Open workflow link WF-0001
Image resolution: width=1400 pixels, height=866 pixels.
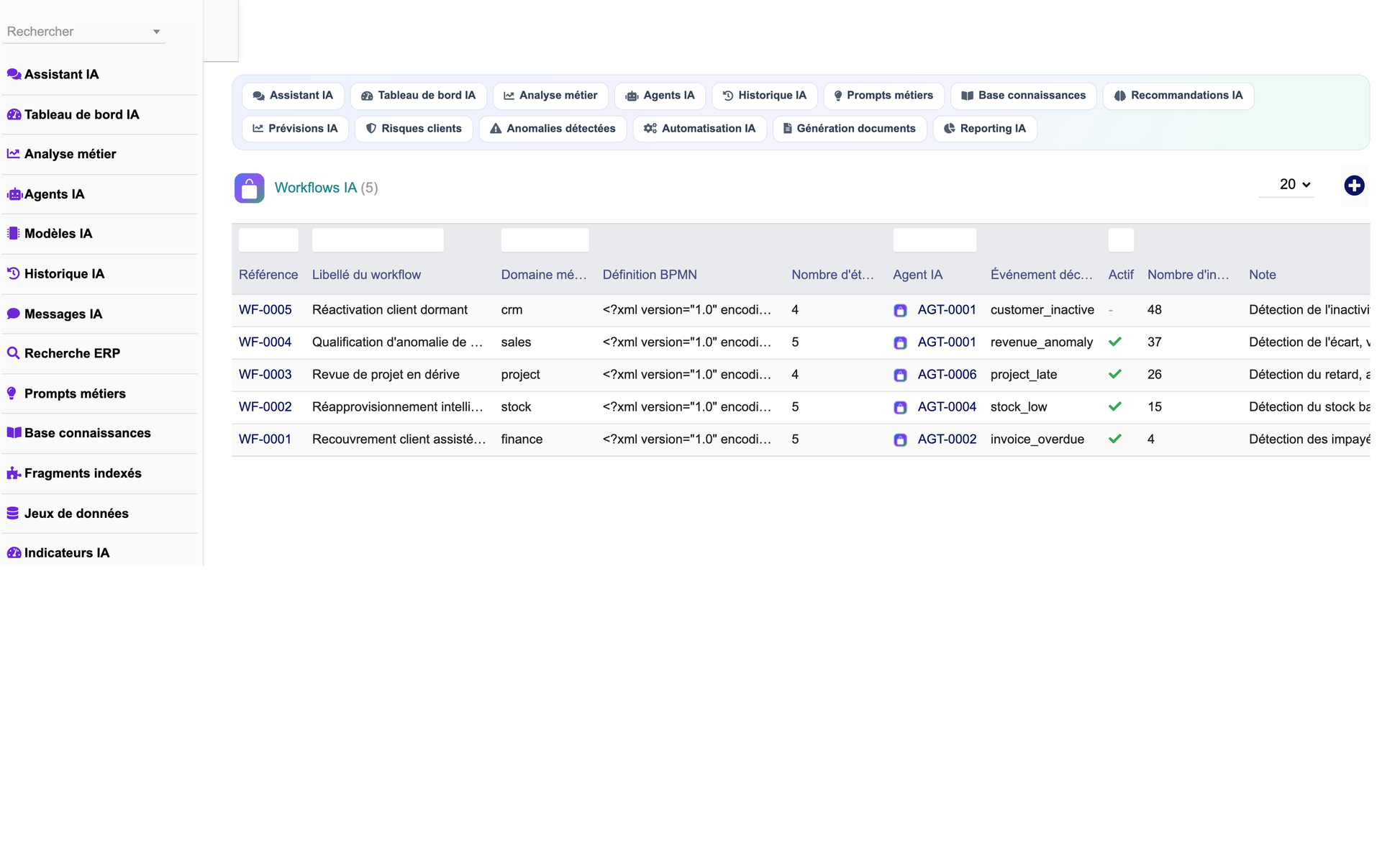265,439
